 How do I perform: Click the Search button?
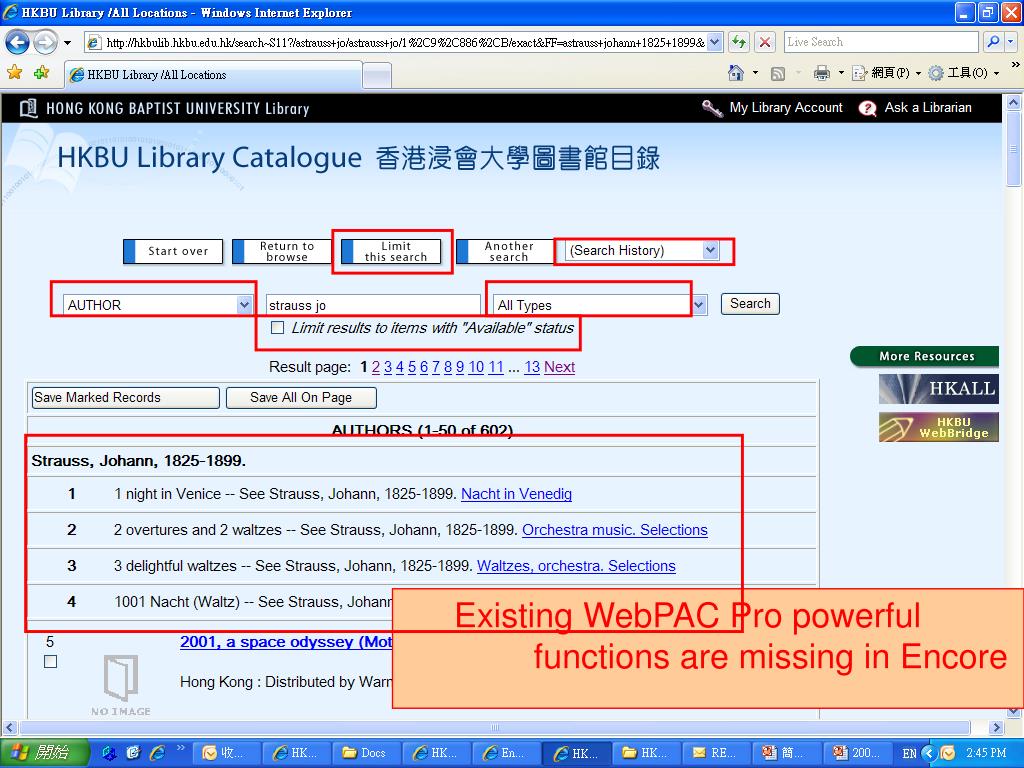coord(750,304)
